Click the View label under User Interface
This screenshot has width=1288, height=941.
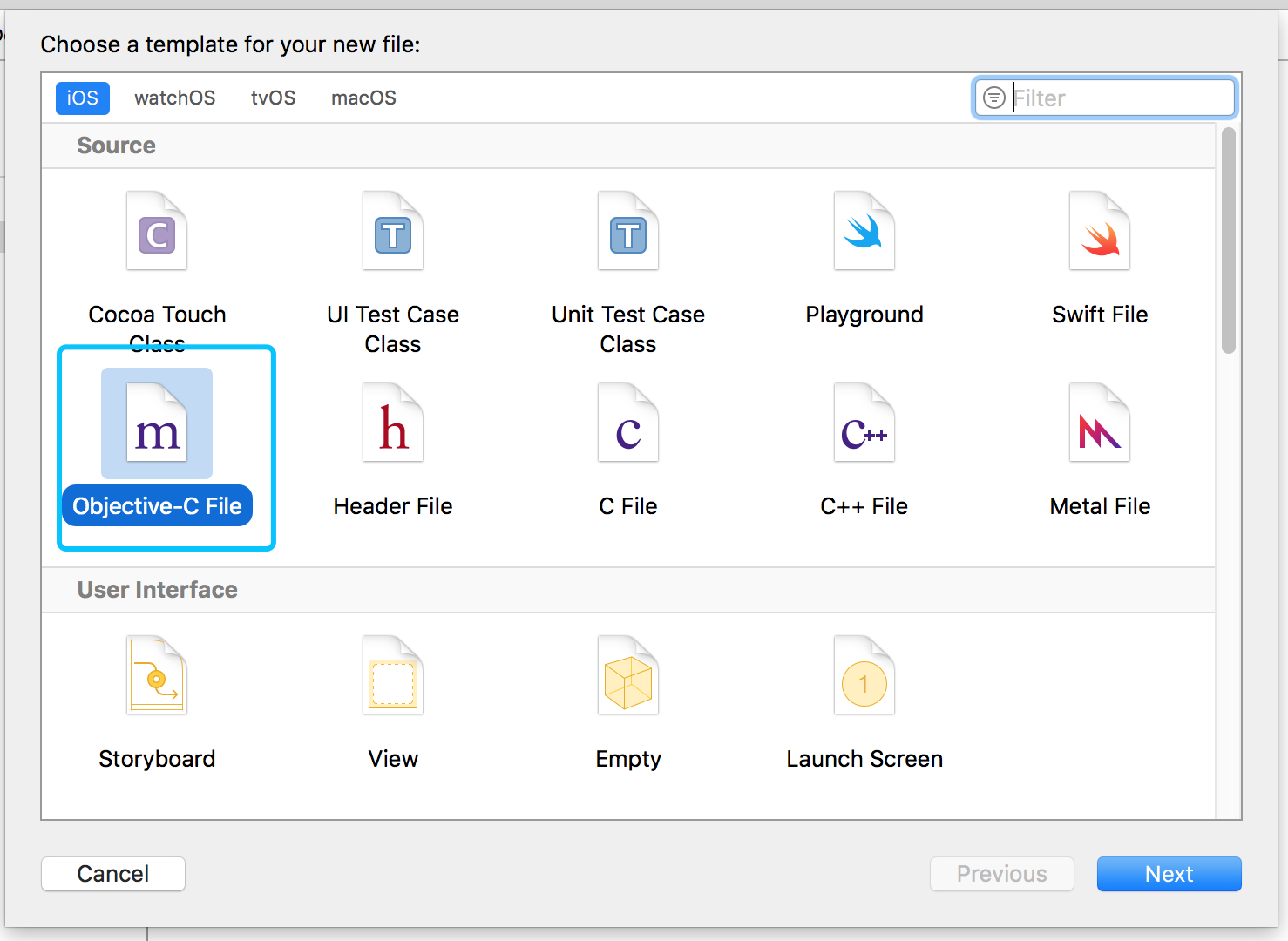pos(393,759)
